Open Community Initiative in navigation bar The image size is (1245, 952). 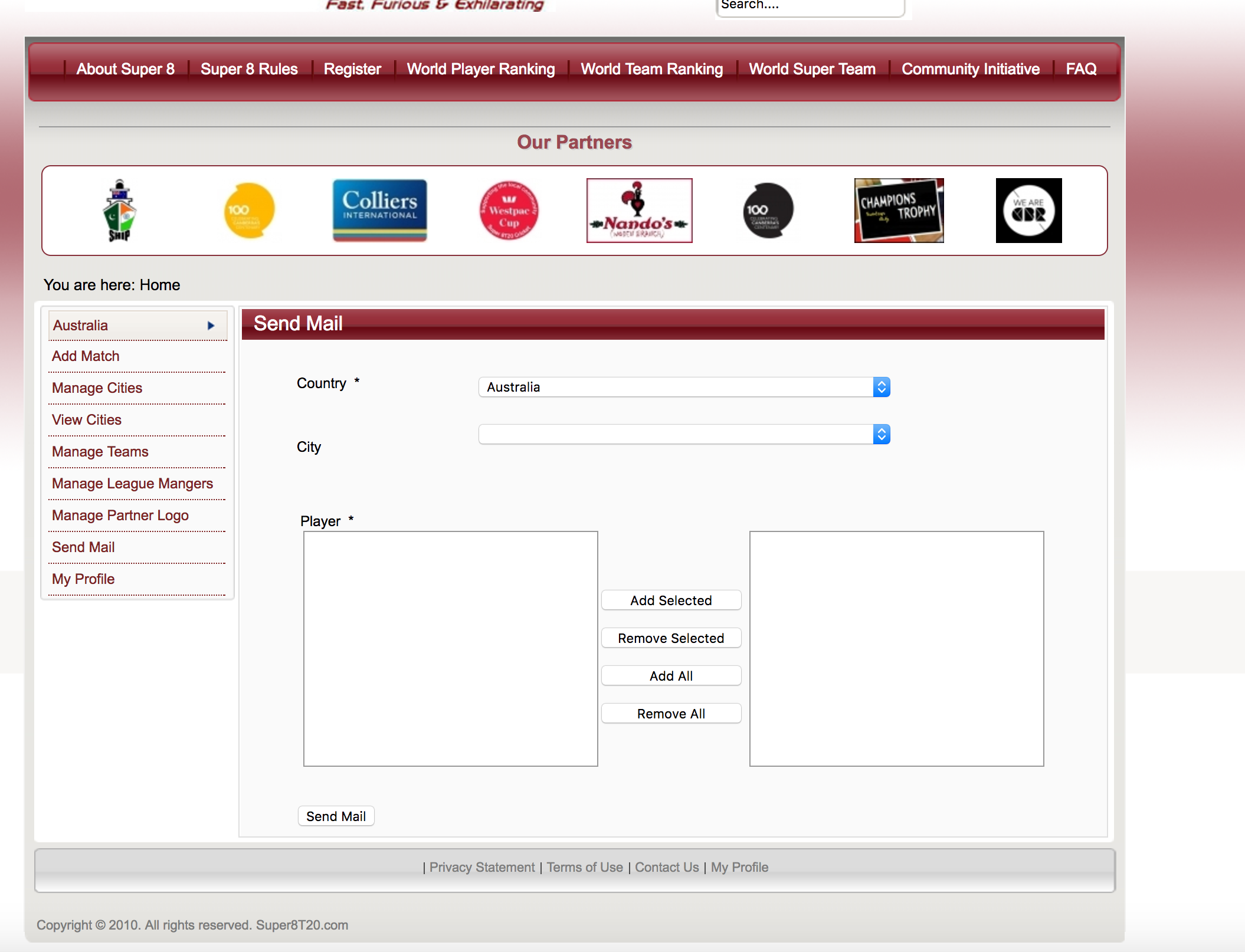970,69
